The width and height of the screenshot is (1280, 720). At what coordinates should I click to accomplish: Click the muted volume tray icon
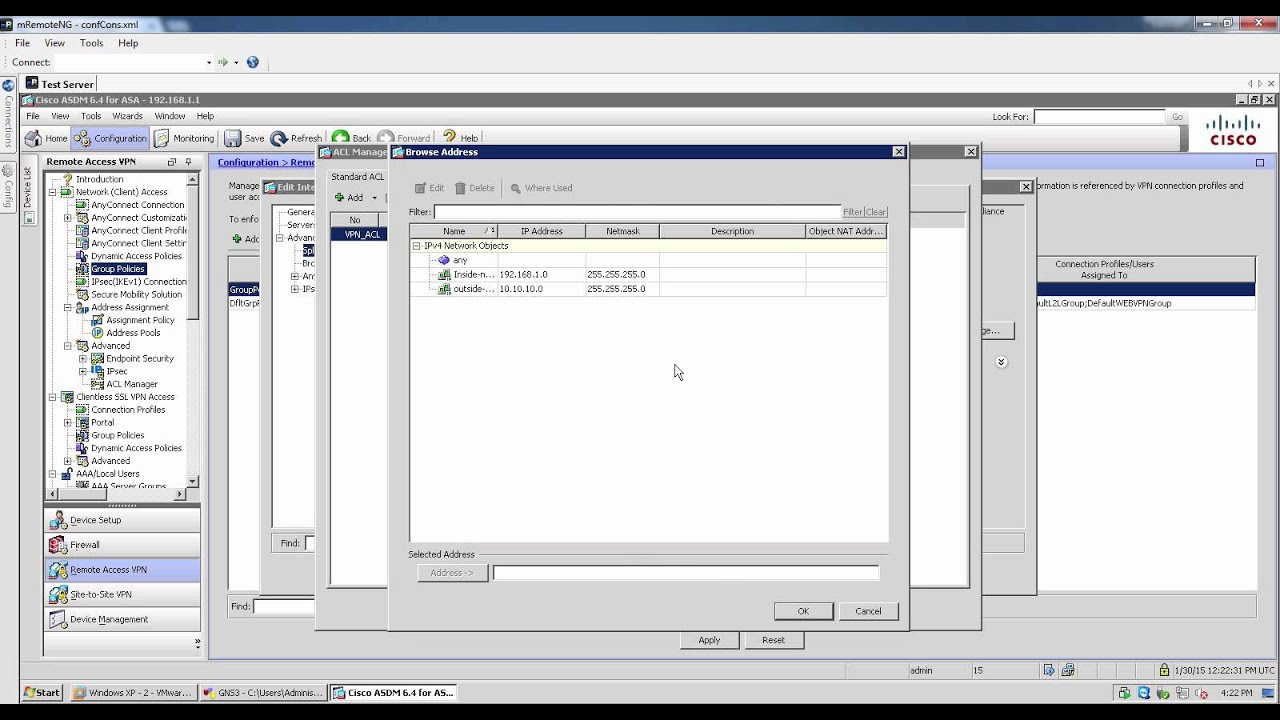(1201, 692)
